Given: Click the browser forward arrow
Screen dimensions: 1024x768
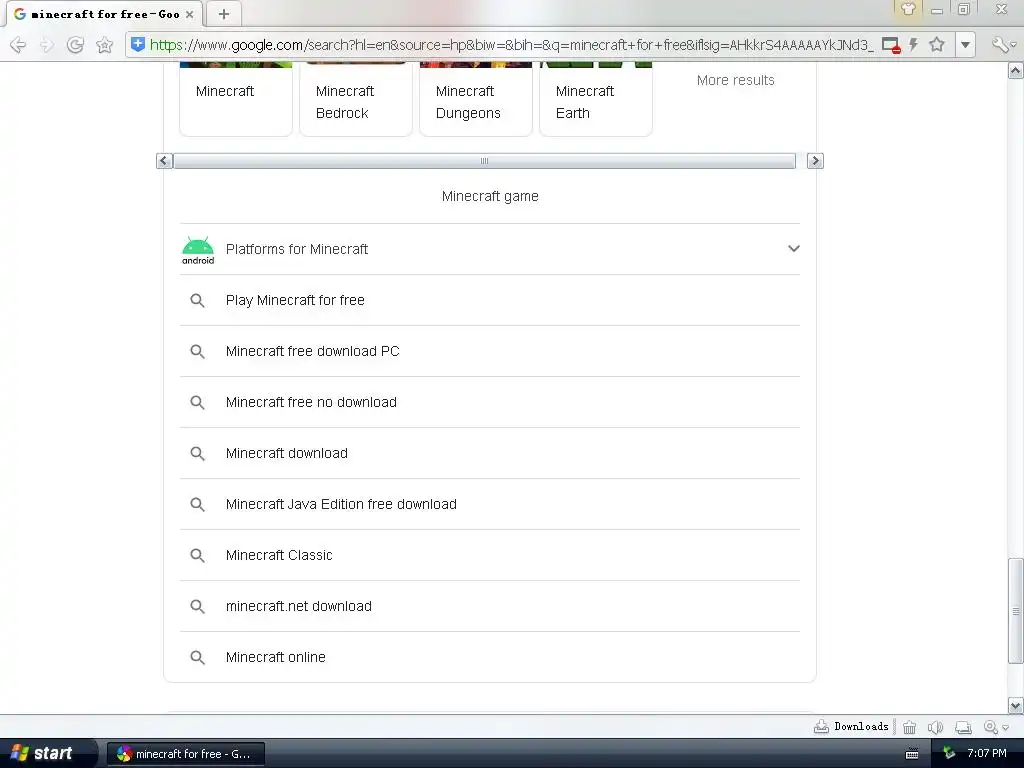Looking at the screenshot, I should click(46, 44).
